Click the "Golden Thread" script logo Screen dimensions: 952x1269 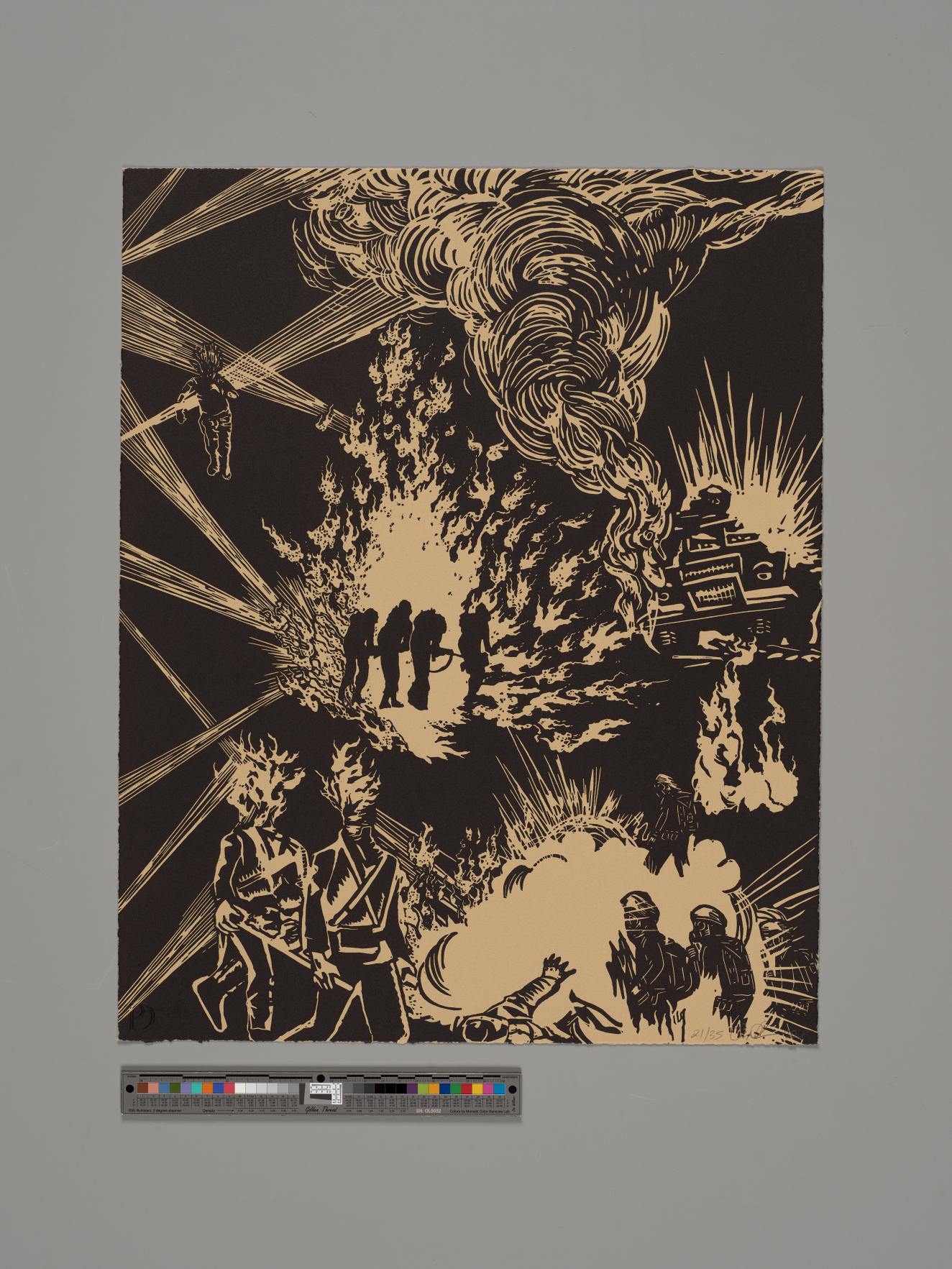(321, 1110)
